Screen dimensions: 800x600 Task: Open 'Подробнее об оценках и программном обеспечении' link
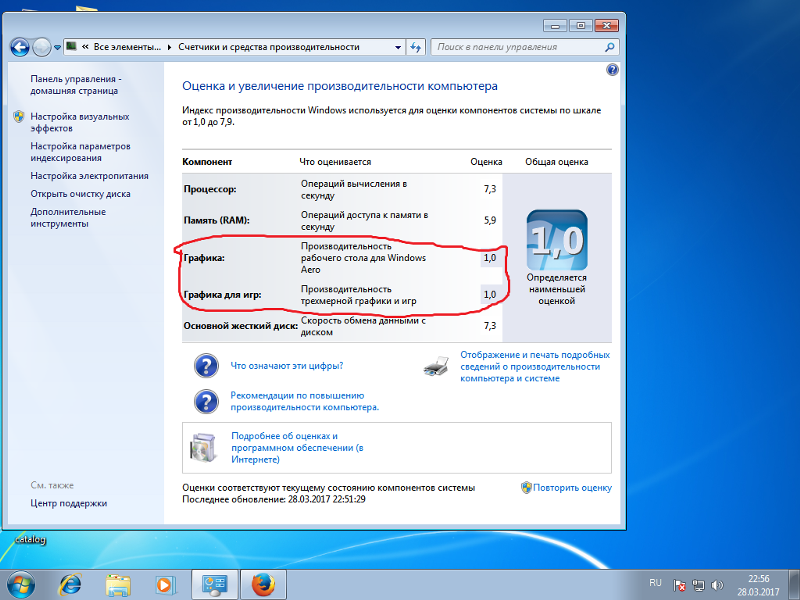point(297,448)
